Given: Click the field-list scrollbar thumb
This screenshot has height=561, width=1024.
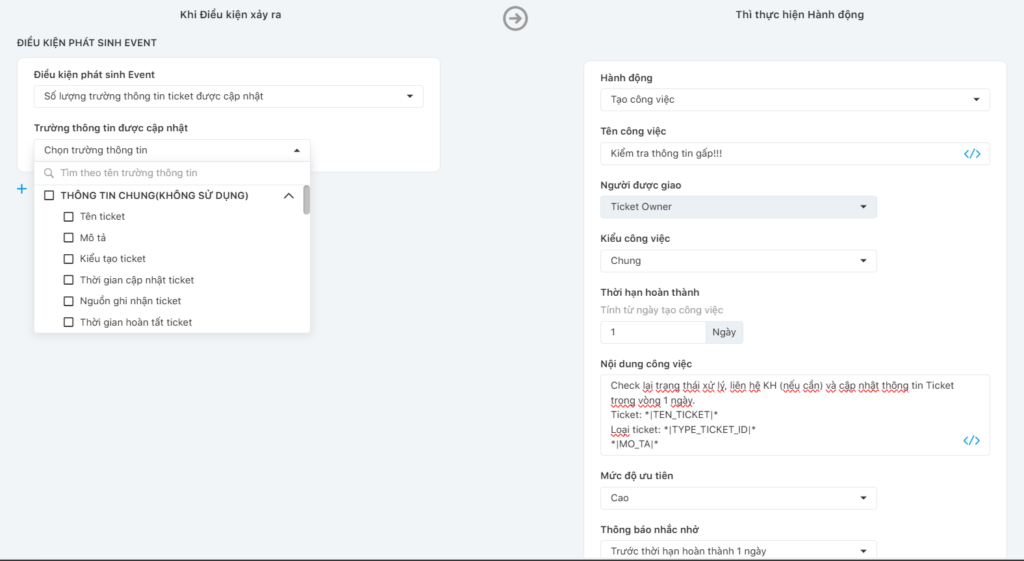Looking at the screenshot, I should coord(306,200).
